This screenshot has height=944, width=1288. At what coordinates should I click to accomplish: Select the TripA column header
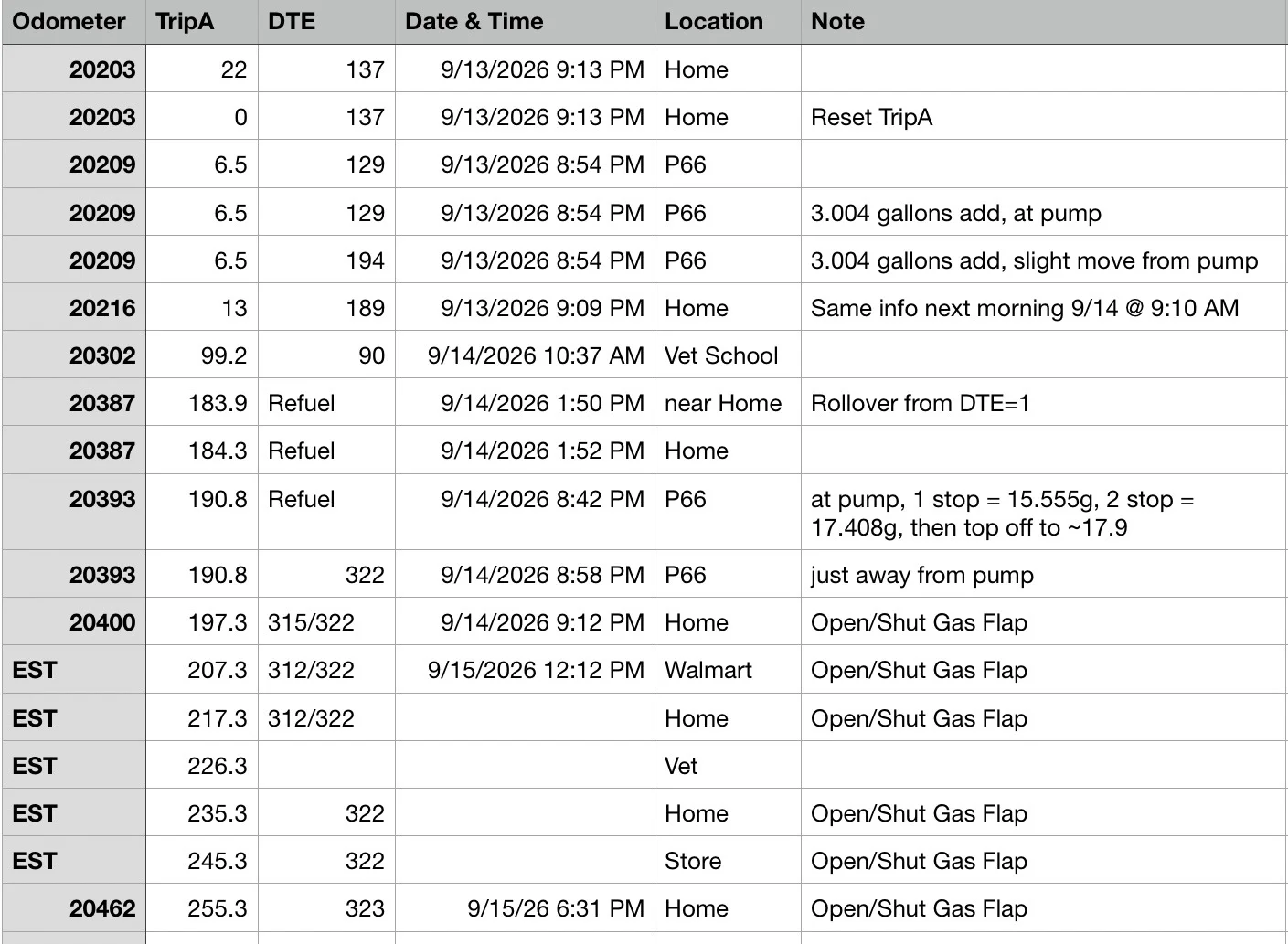point(201,22)
